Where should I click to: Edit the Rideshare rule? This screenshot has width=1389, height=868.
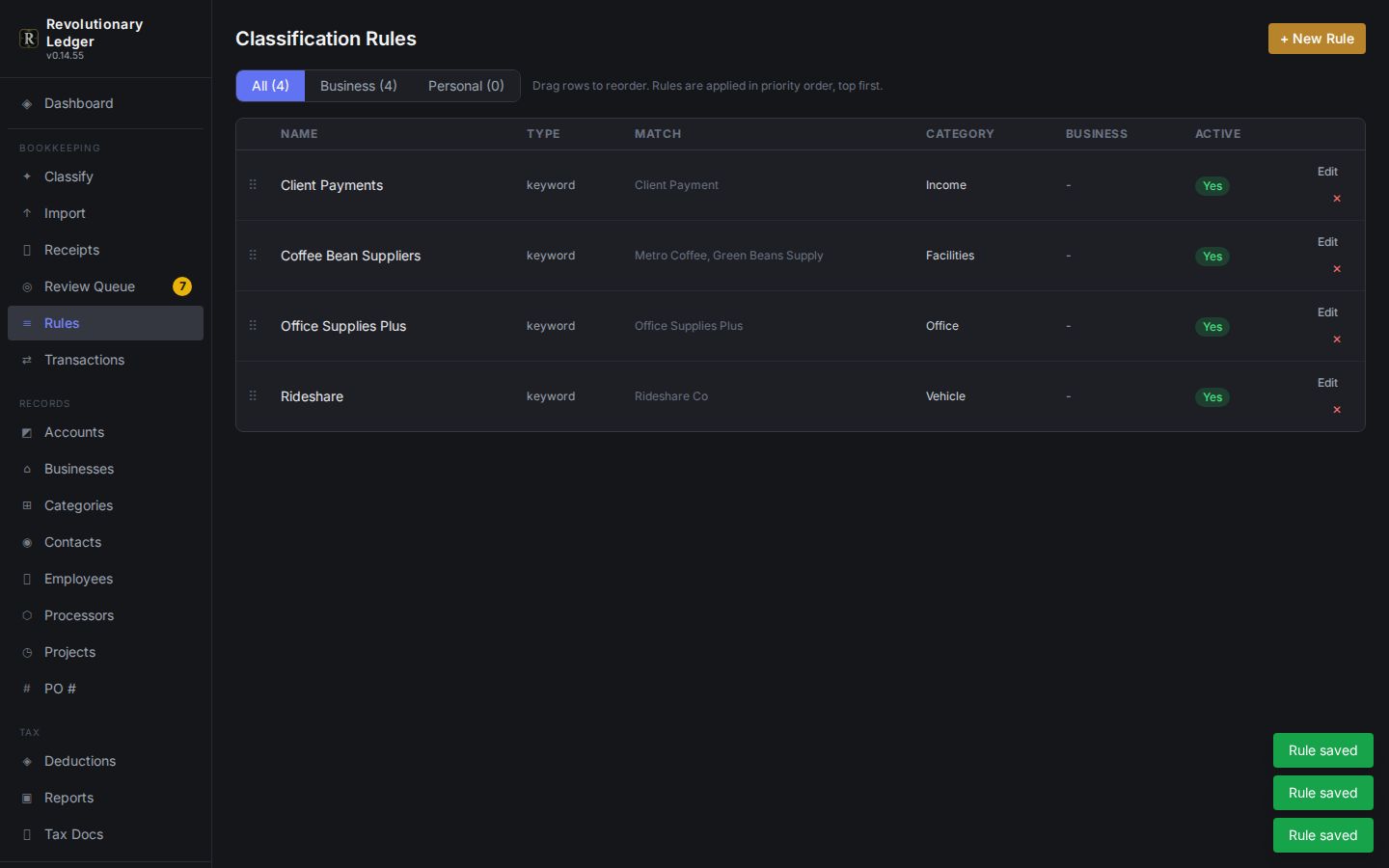coord(1327,383)
